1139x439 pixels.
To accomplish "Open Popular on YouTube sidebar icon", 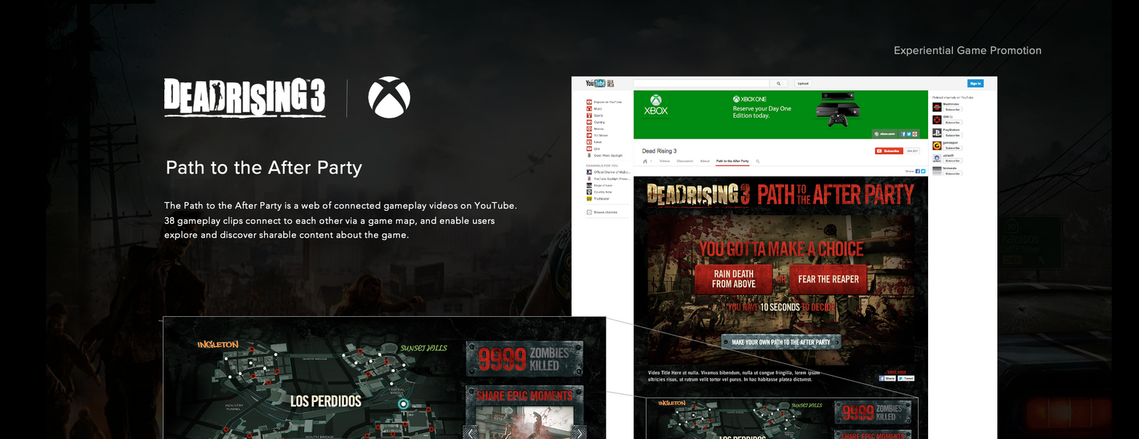I will pyautogui.click(x=589, y=102).
